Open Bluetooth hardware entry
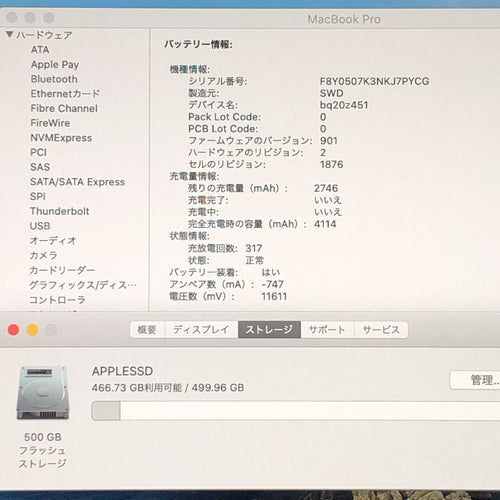 point(54,79)
